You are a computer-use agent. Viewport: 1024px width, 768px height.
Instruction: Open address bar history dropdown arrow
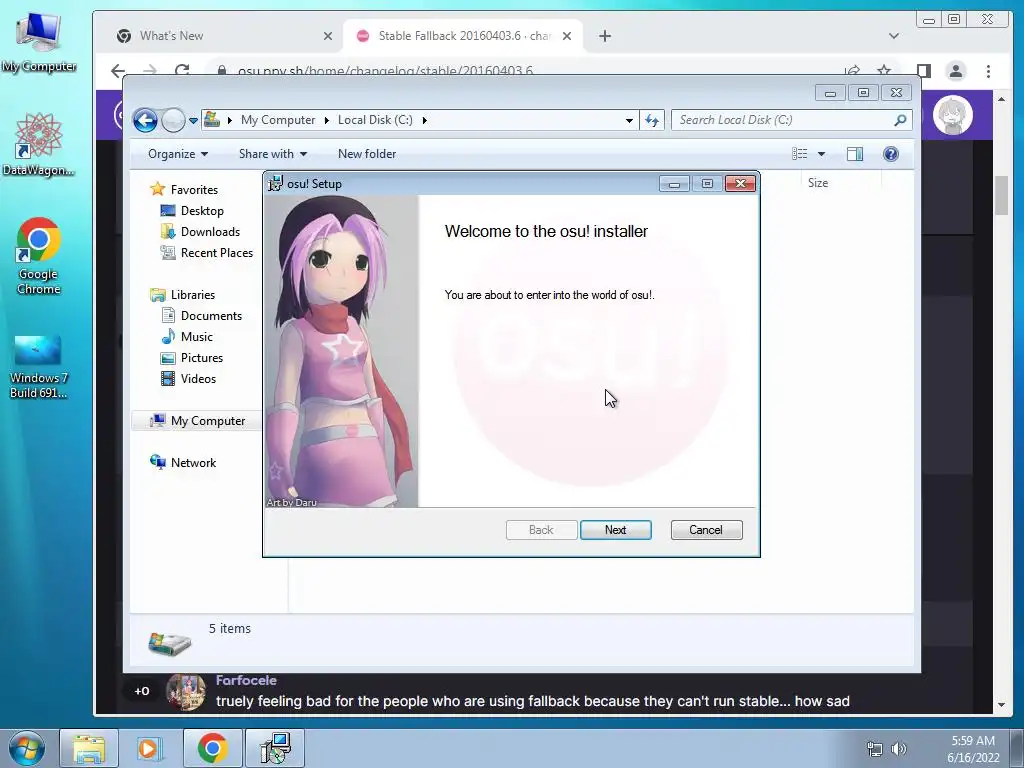tap(629, 120)
